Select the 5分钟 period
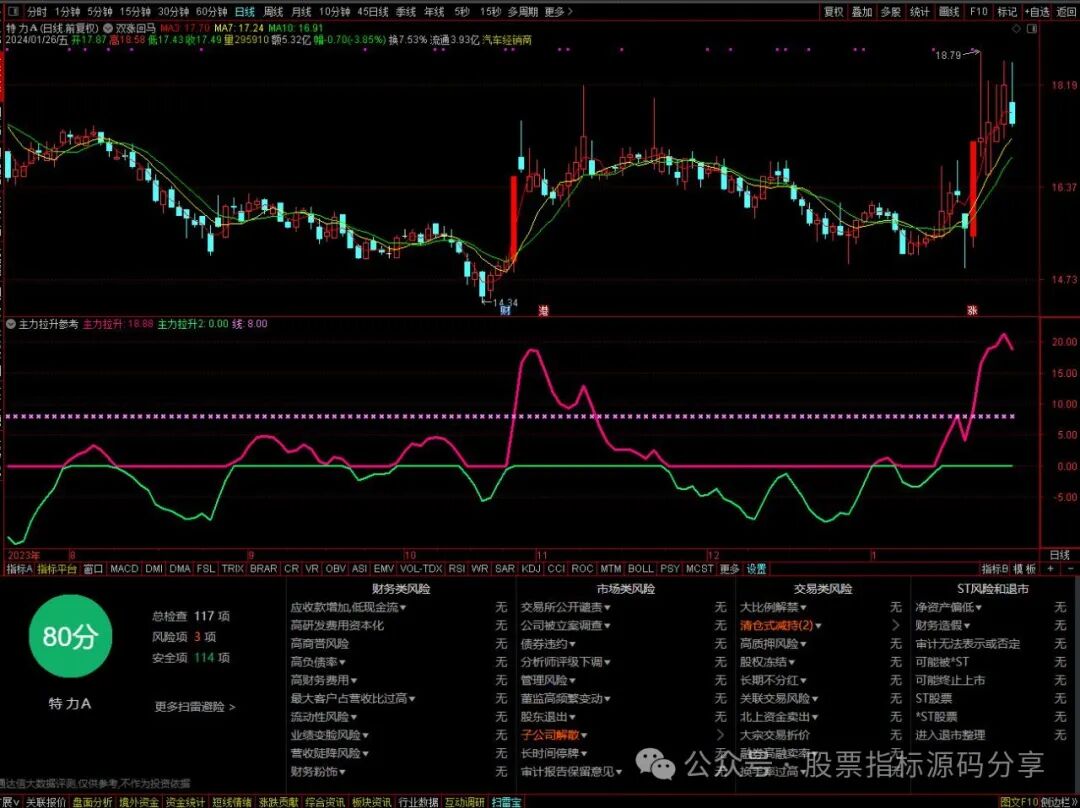Image resolution: width=1080 pixels, height=808 pixels. pyautogui.click(x=100, y=12)
